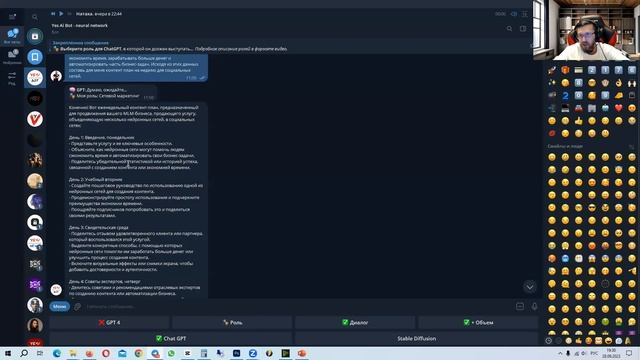Open the Telegram main menu hamburger icon

tap(12, 17)
